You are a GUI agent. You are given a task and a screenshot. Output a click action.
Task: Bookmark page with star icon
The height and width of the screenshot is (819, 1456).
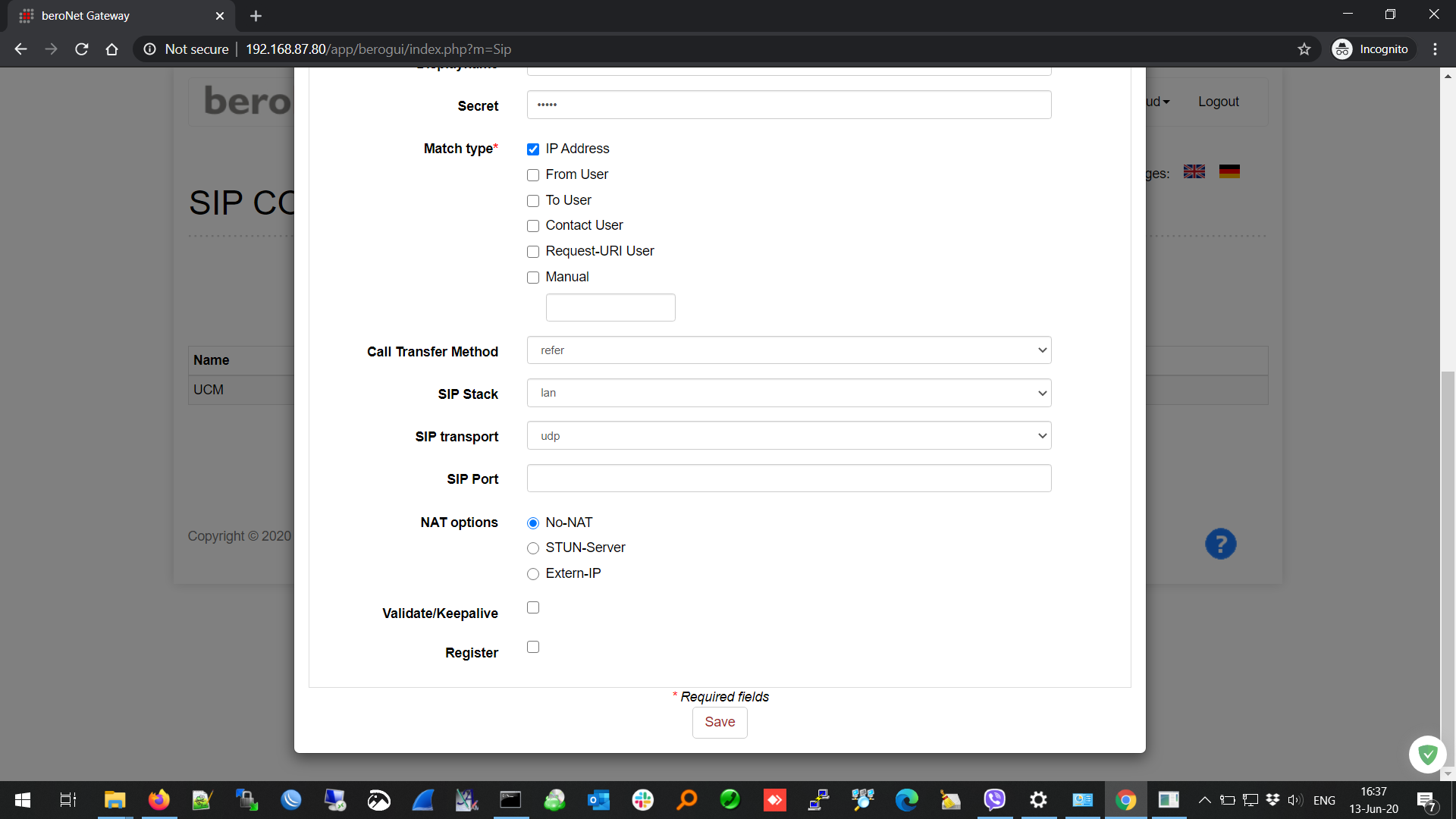coord(1304,49)
